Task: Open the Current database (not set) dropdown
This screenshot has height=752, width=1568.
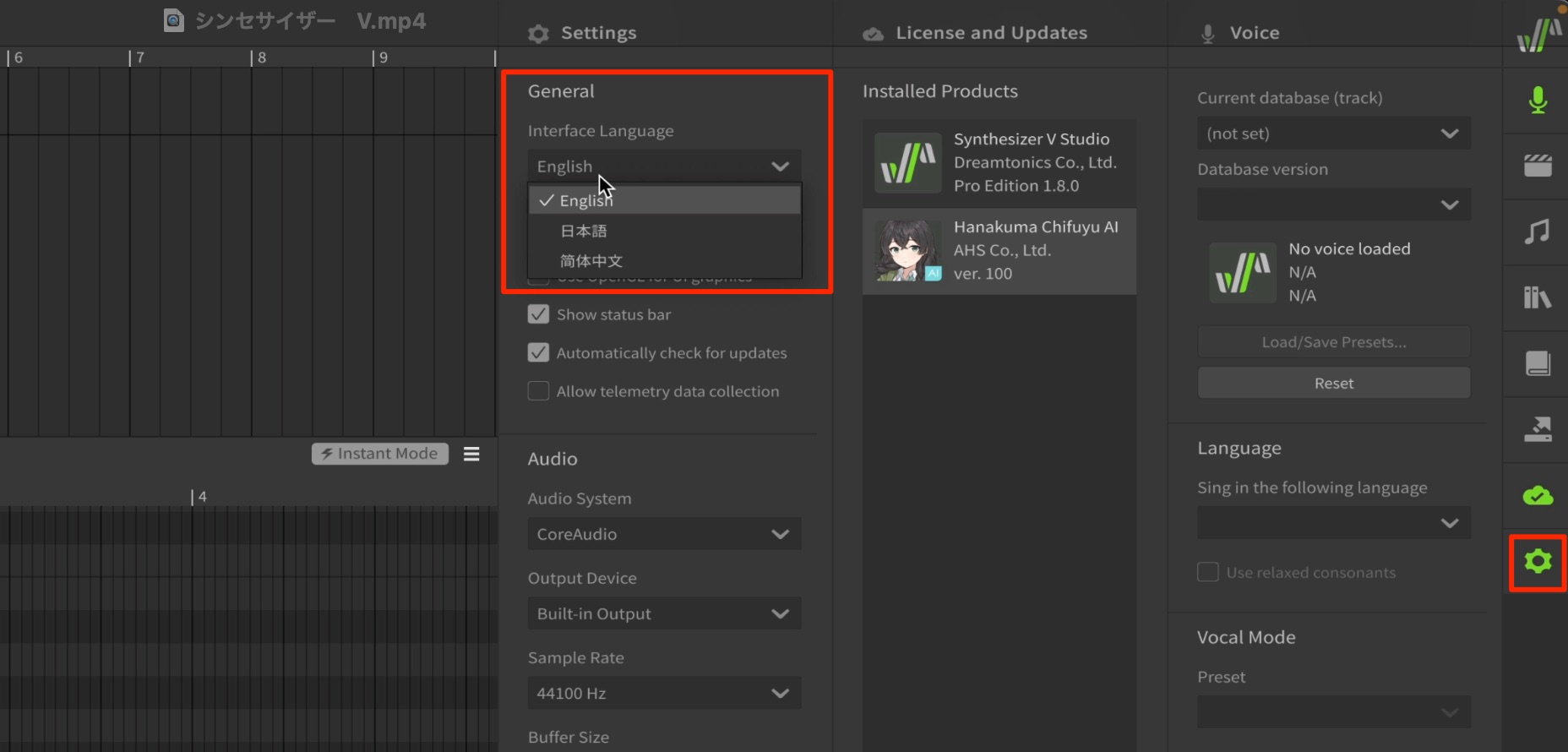Action: coord(1334,134)
